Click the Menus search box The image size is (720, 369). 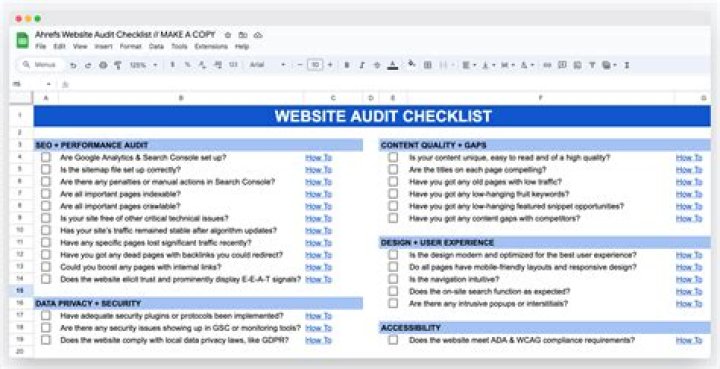(x=40, y=65)
